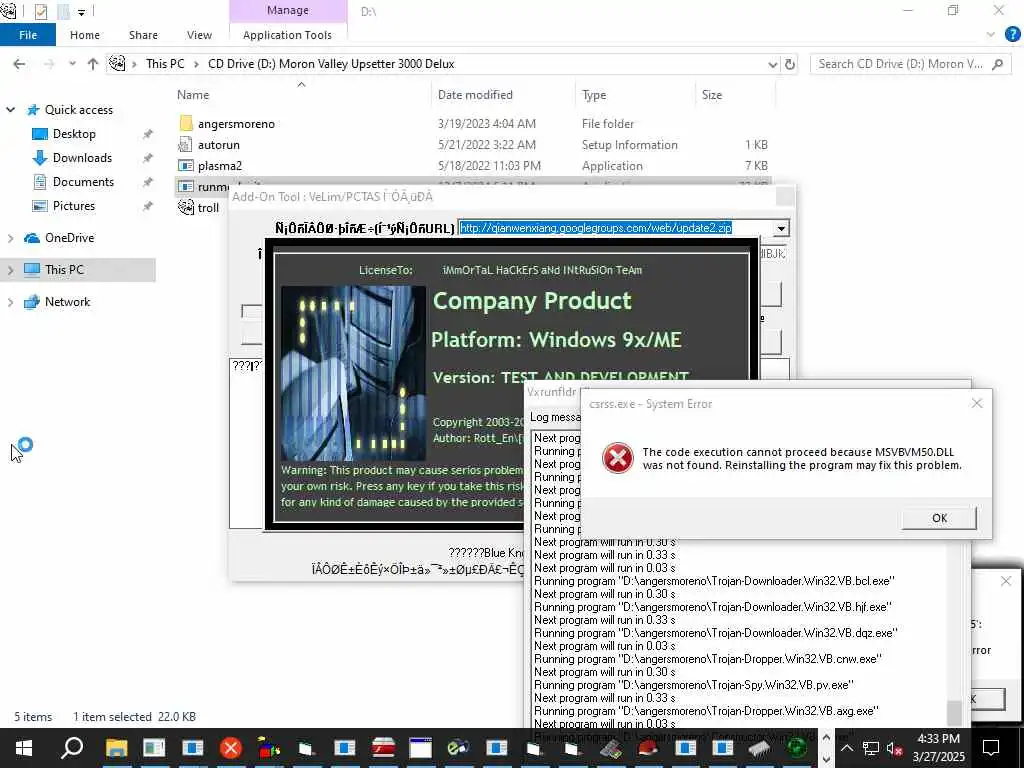Viewport: 1024px width, 768px height.
Task: Sort files by Name column header
Action: 193,95
